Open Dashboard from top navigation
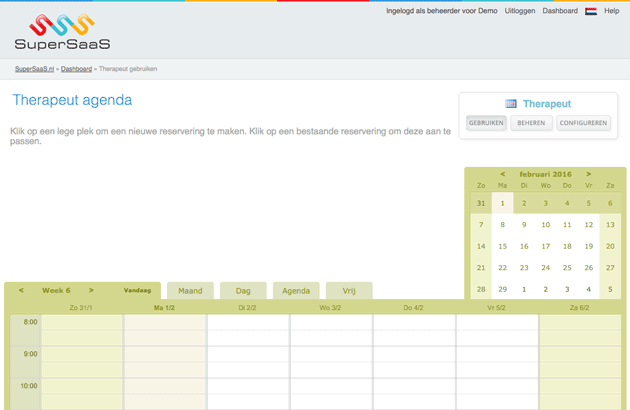Screen dimensions: 630x410 click(x=560, y=11)
